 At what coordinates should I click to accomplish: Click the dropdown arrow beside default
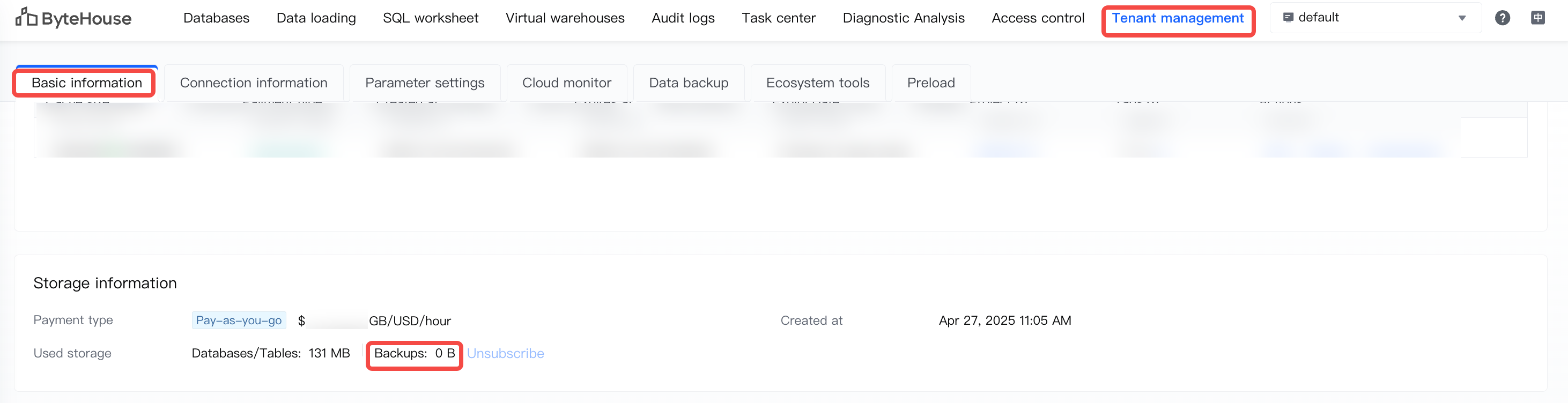1462,18
